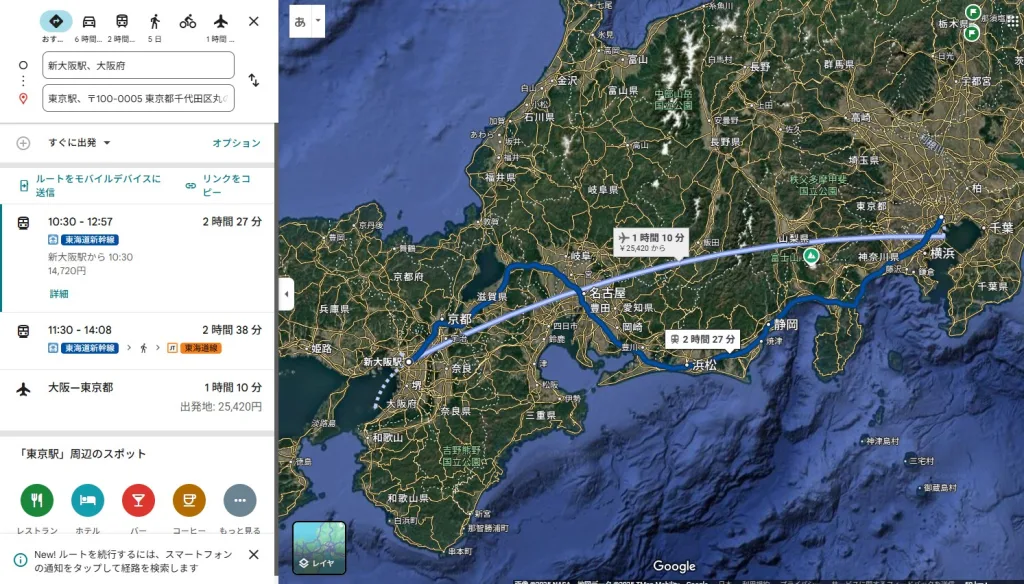The image size is (1024, 584).
Task: Select the 大阪ー東京都 flight option
Action: click(138, 397)
